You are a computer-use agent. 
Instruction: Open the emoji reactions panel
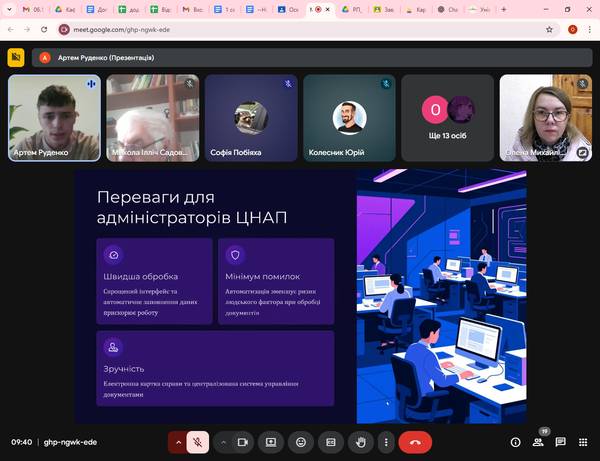point(300,441)
